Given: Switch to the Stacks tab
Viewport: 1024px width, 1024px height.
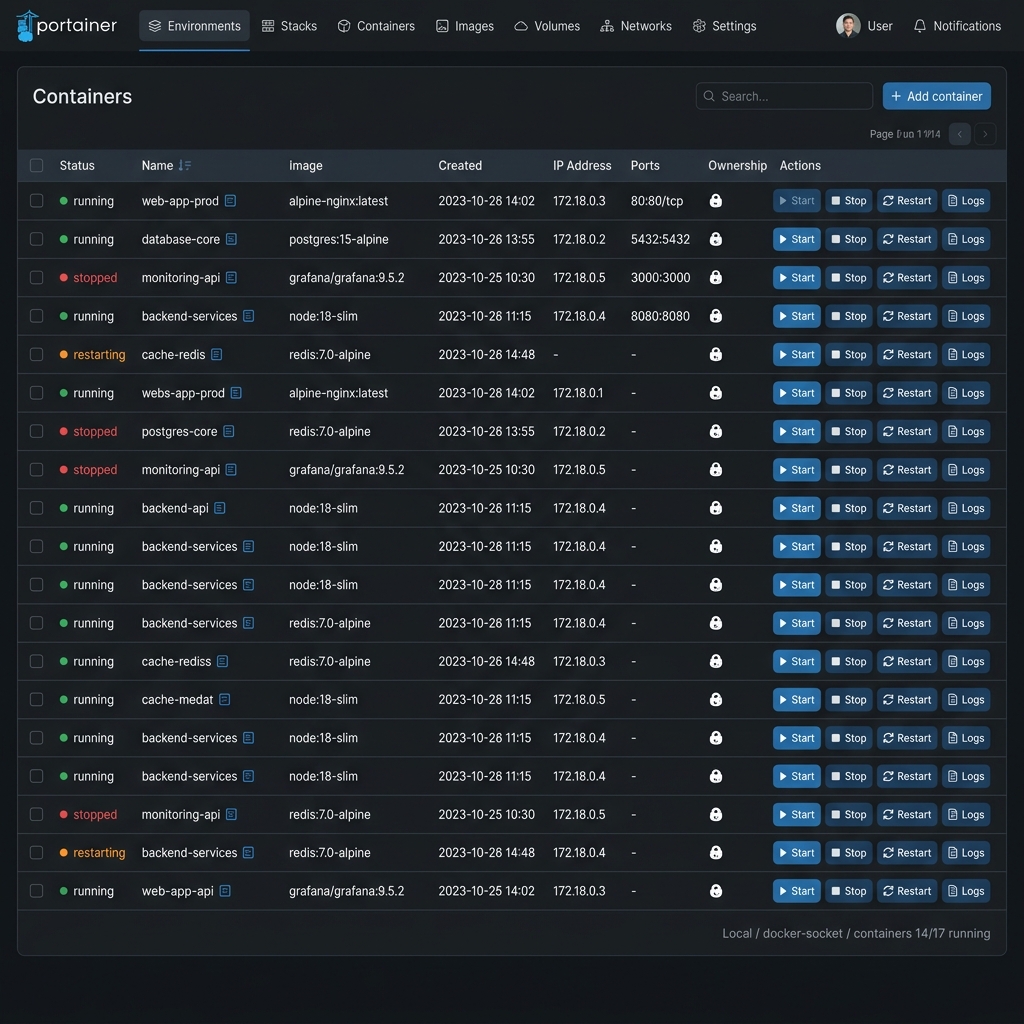Looking at the screenshot, I should [x=289, y=26].
